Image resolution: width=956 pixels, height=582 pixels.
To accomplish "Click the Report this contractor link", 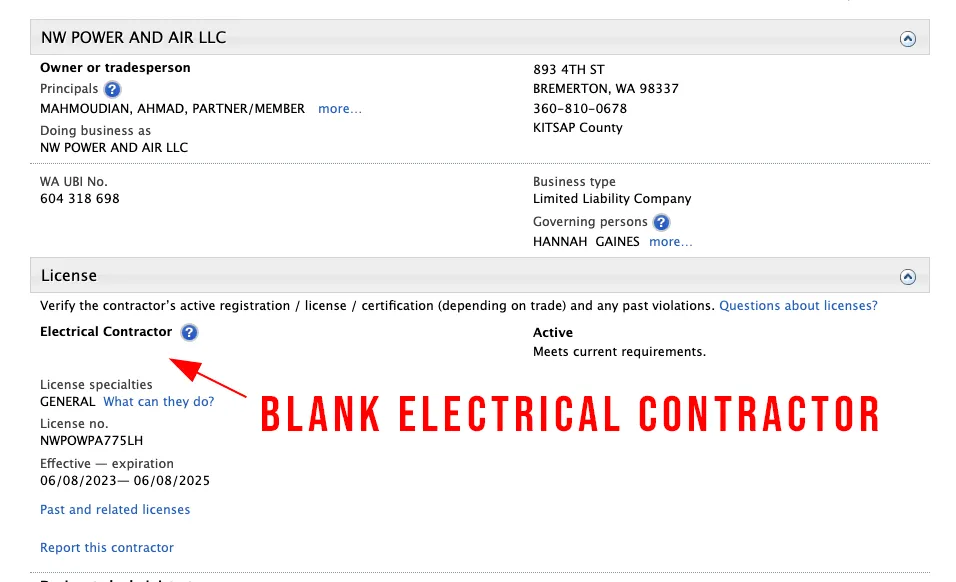I will point(107,548).
